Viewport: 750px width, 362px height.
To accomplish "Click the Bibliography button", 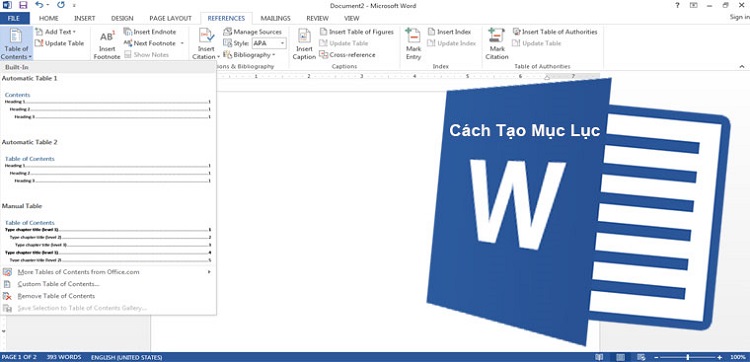I will point(249,55).
